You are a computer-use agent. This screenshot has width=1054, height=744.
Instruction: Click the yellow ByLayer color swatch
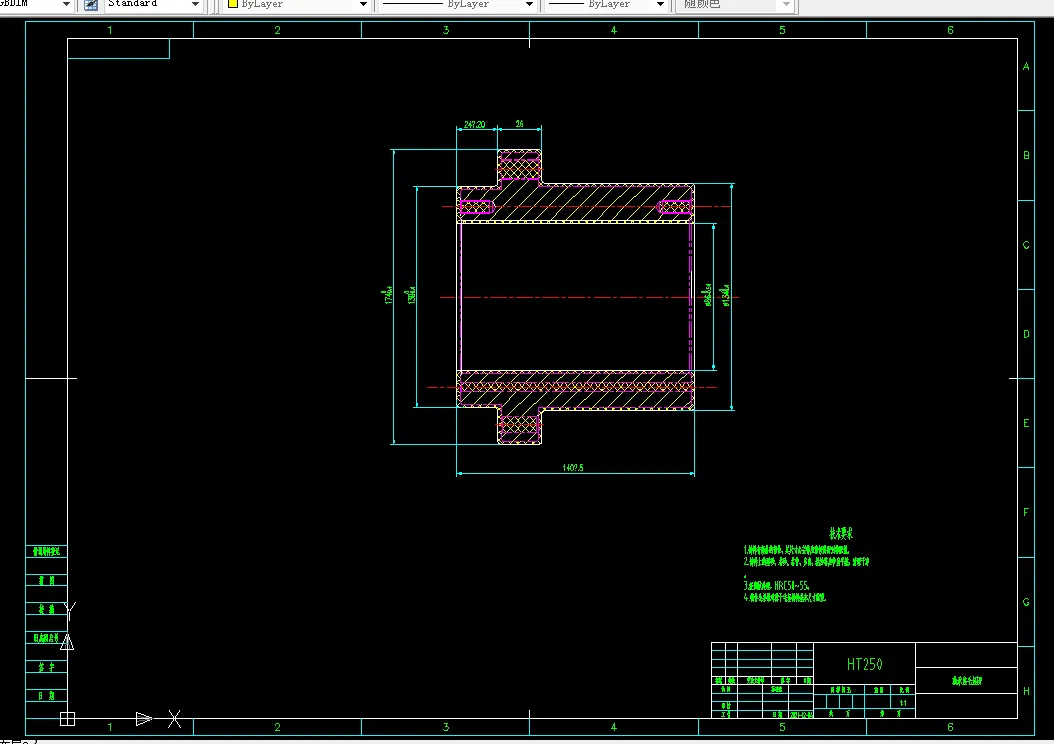[233, 4]
